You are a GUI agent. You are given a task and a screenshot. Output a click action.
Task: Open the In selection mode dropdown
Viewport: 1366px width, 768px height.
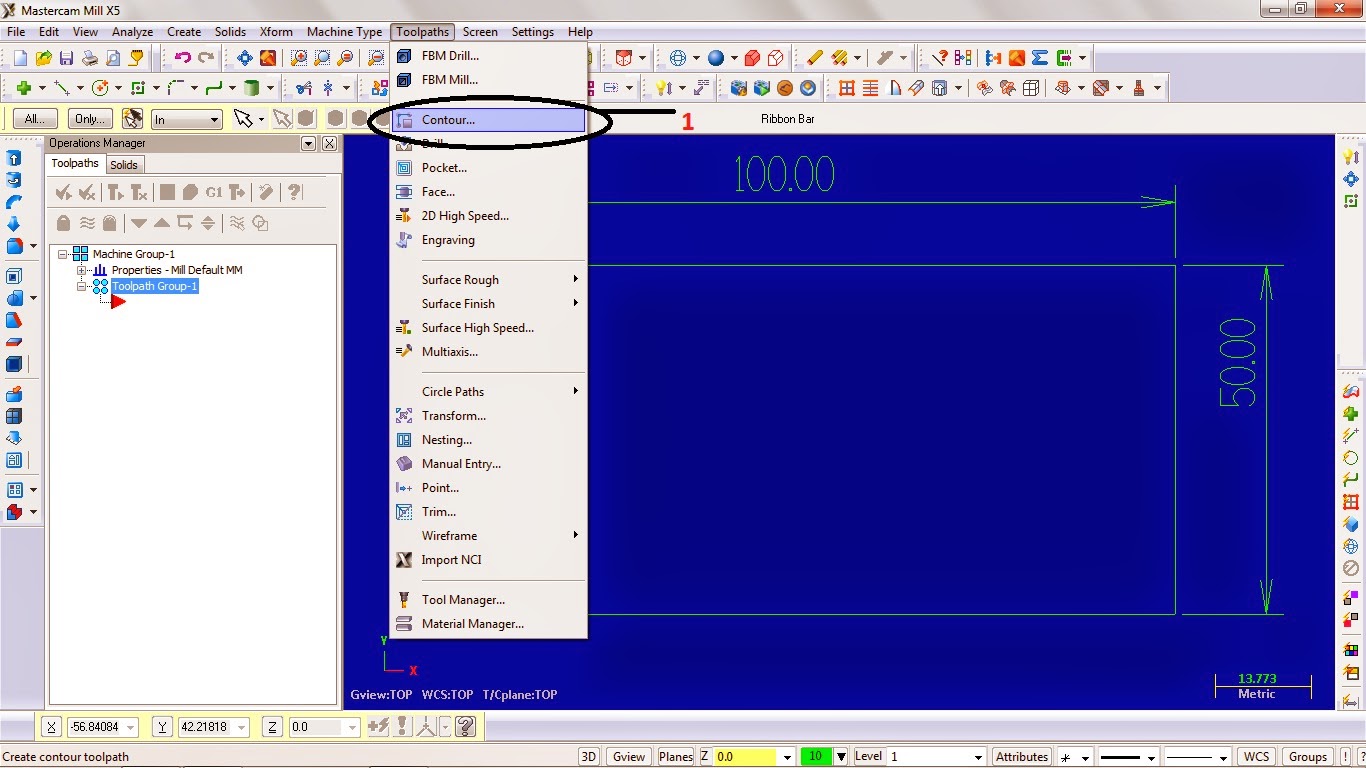coord(214,119)
